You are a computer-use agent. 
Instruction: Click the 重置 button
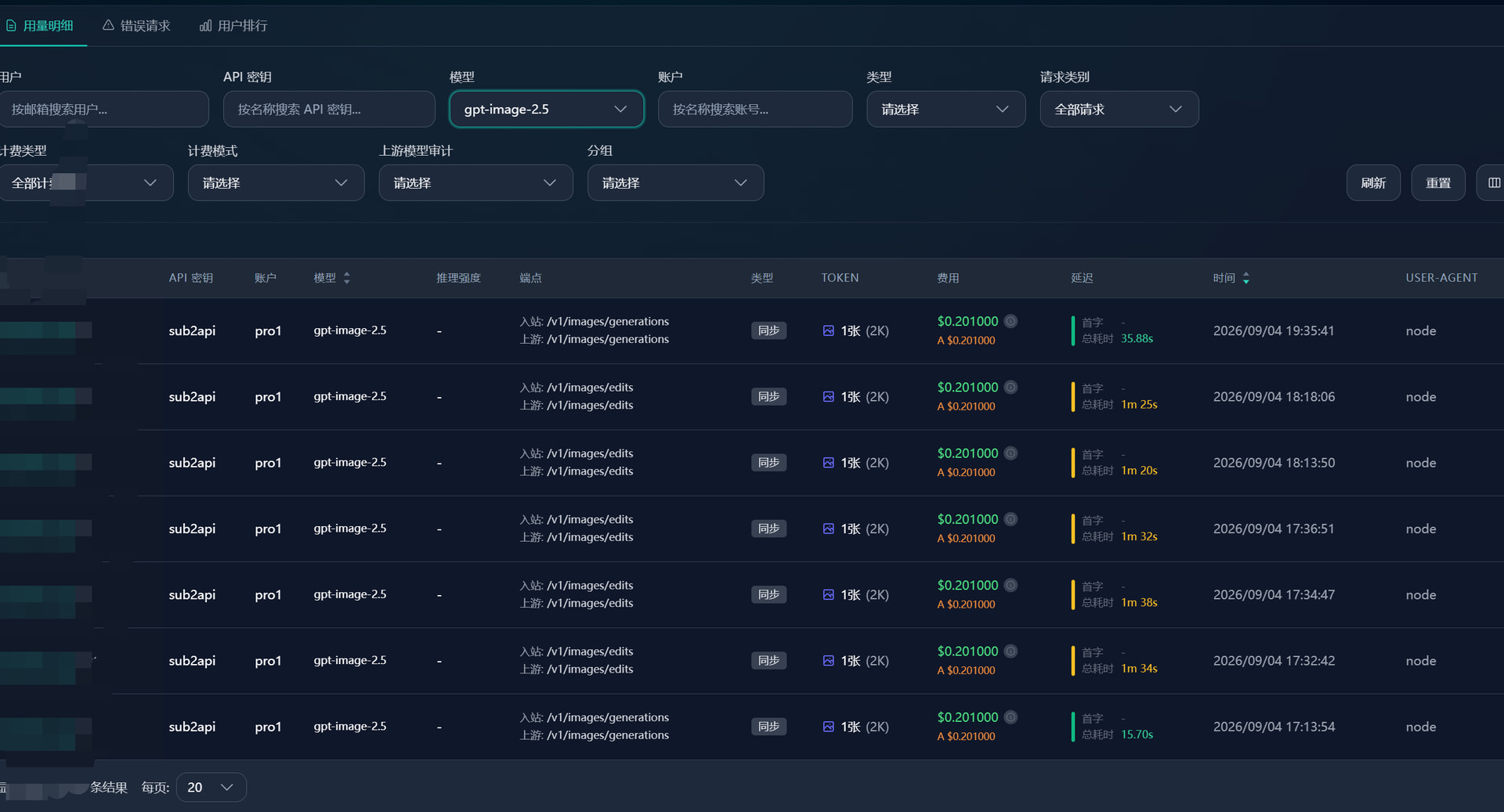point(1438,182)
